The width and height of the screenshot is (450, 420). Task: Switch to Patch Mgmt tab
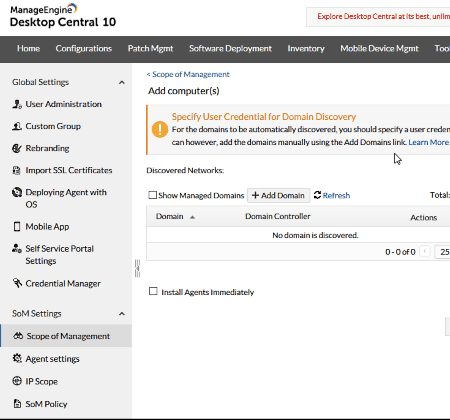tap(150, 49)
